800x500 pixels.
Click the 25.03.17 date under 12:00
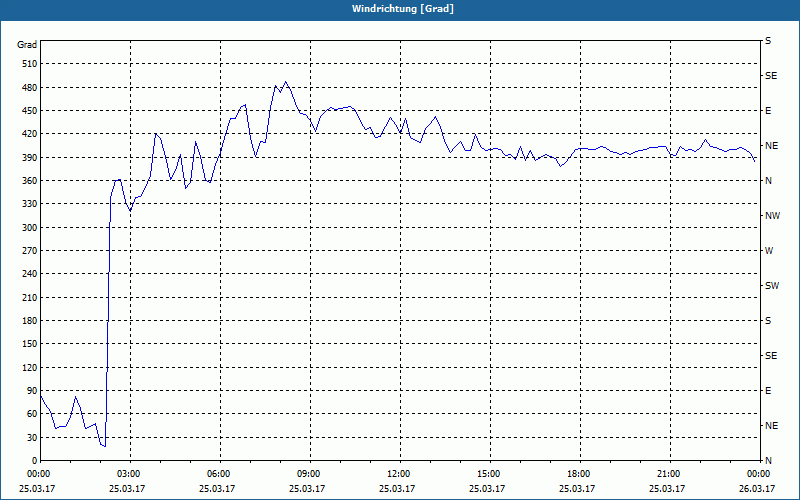click(397, 489)
